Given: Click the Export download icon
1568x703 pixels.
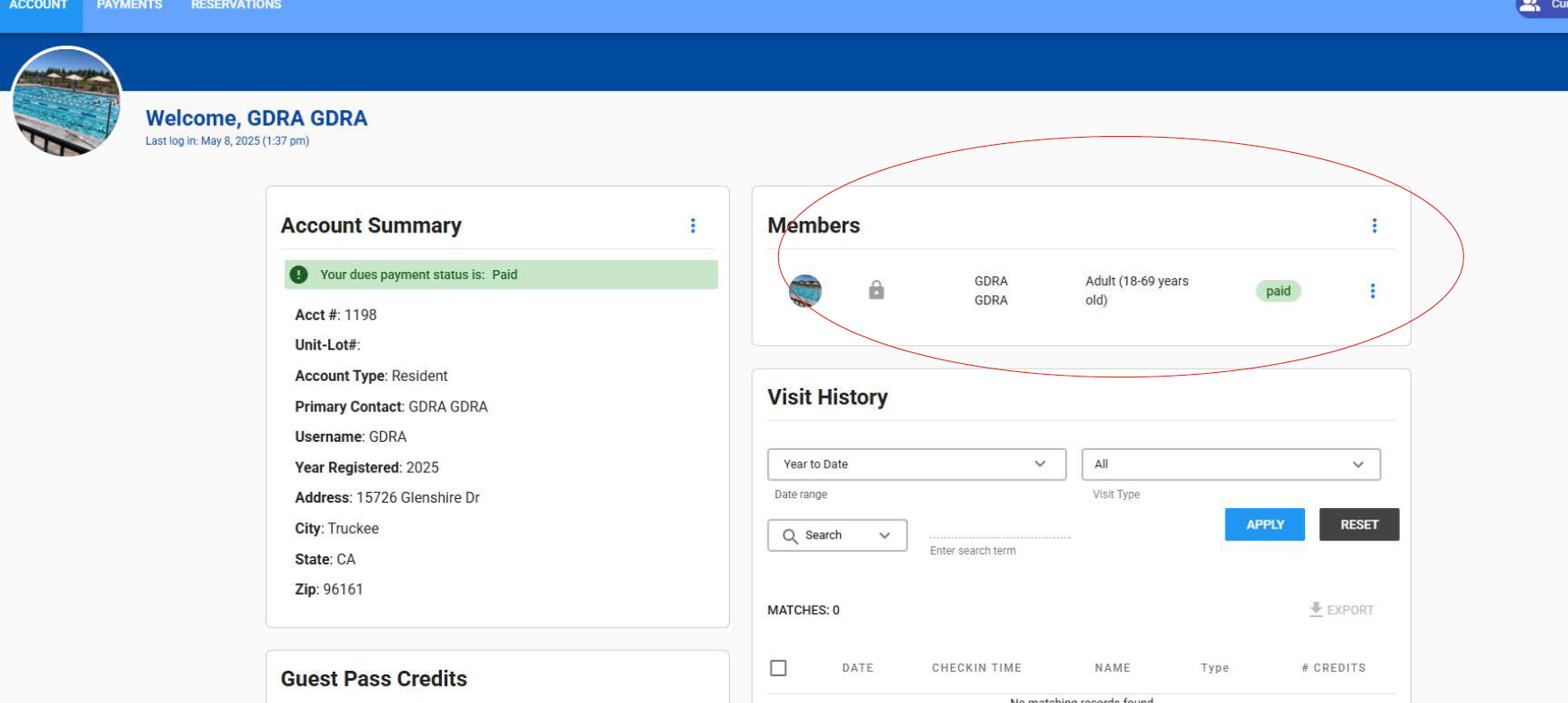Looking at the screenshot, I should point(1316,609).
